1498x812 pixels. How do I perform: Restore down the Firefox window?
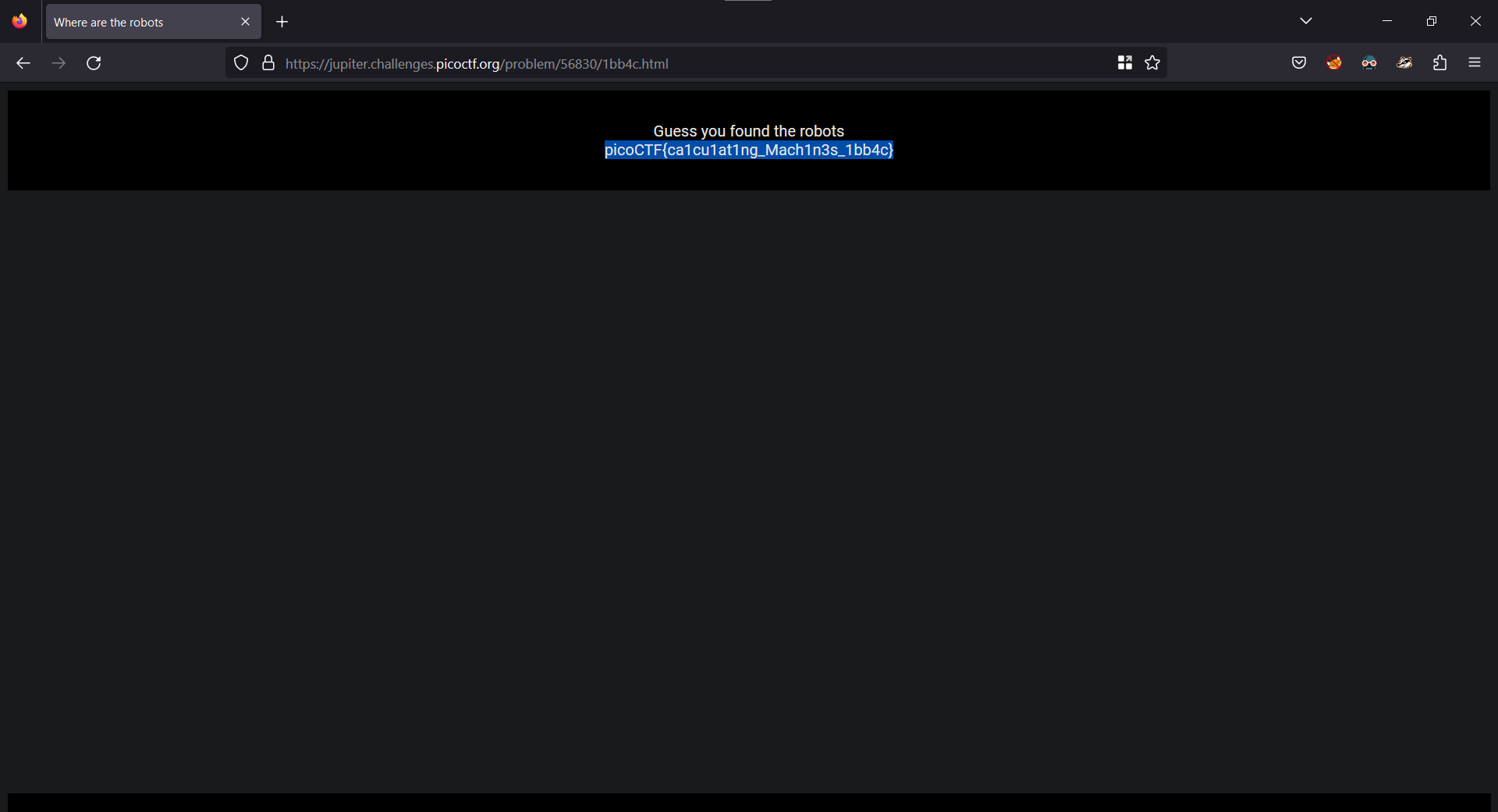[x=1431, y=21]
